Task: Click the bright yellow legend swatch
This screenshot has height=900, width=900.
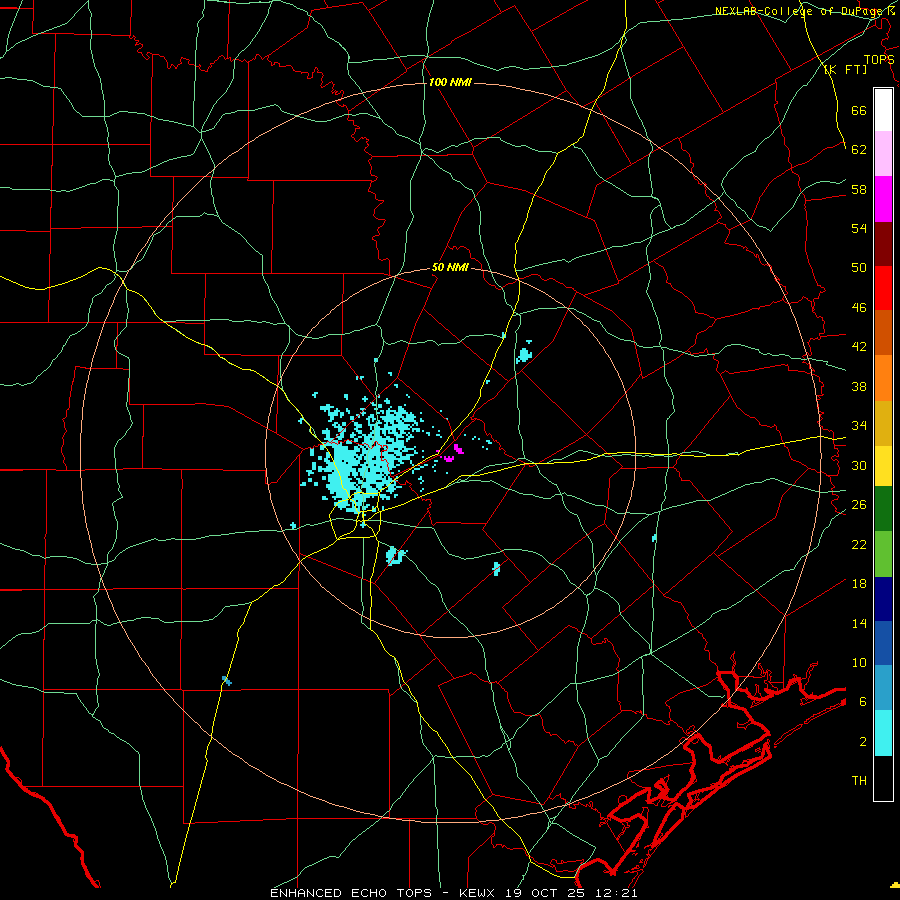Action: point(883,466)
